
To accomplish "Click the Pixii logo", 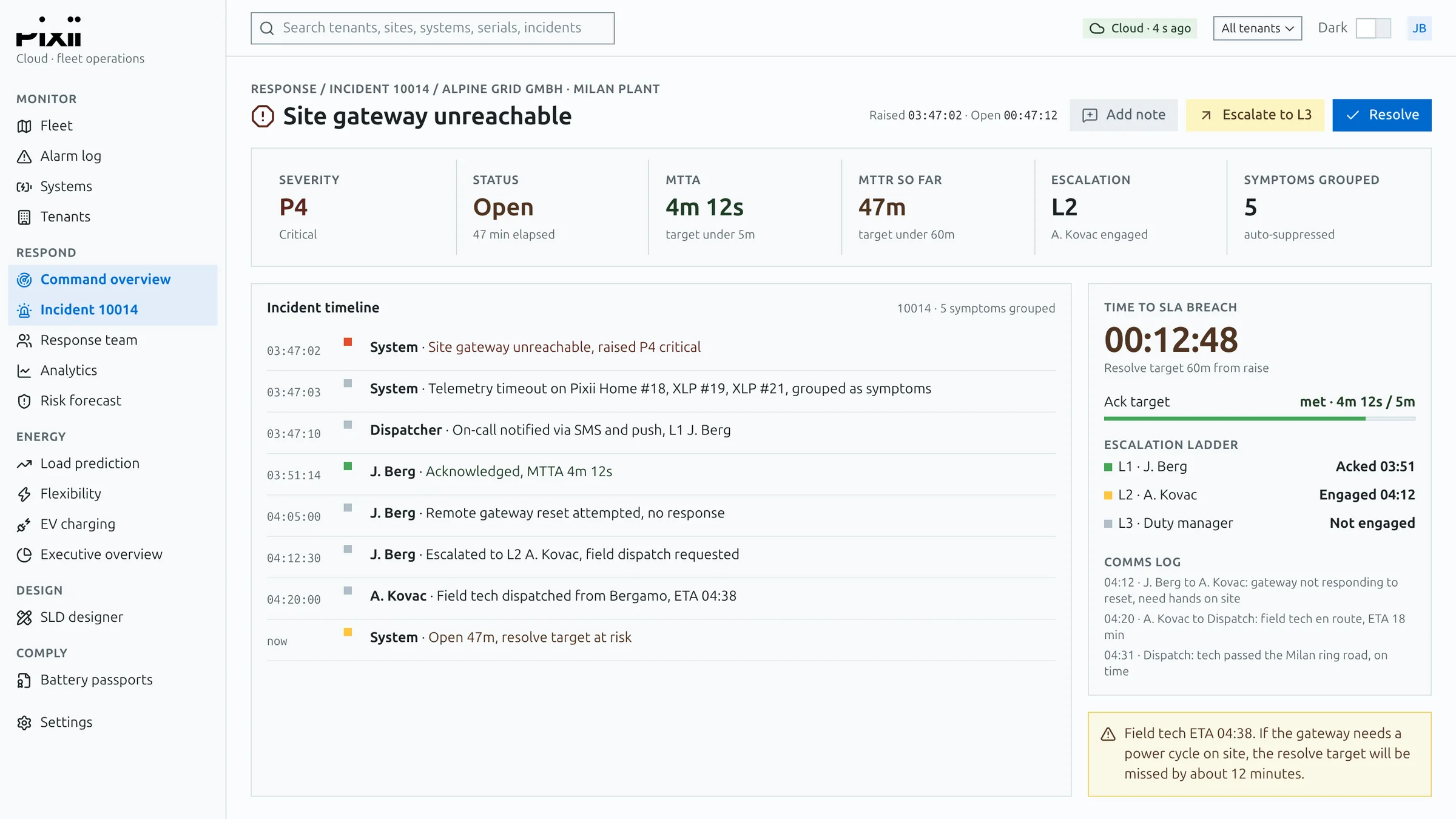I will (49, 32).
